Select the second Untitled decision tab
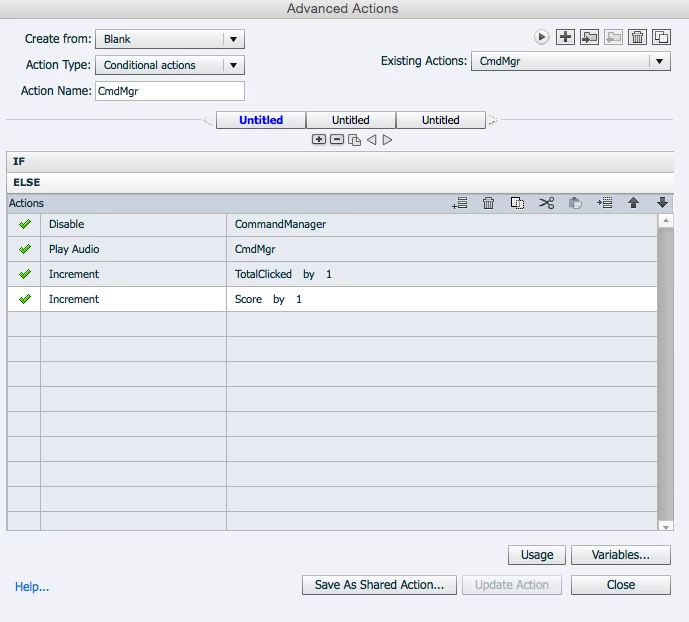 351,120
